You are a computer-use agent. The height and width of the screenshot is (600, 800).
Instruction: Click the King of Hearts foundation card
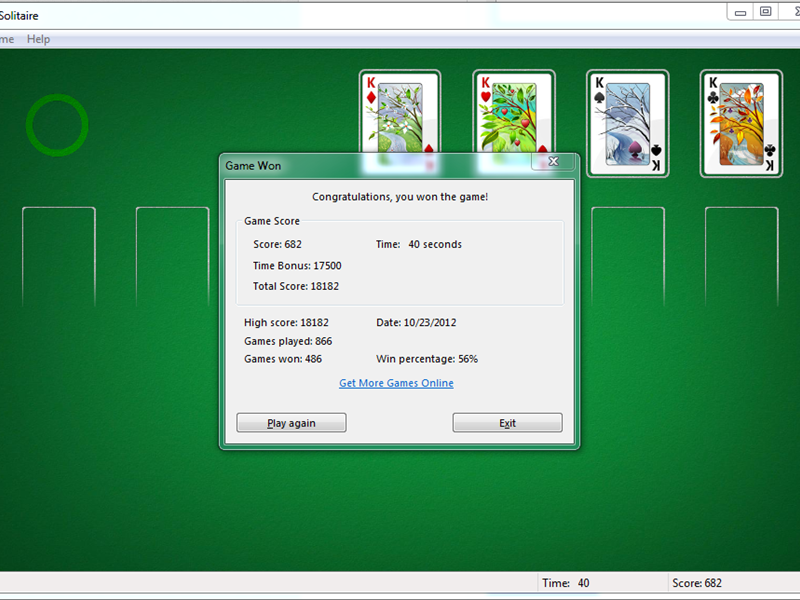[514, 112]
